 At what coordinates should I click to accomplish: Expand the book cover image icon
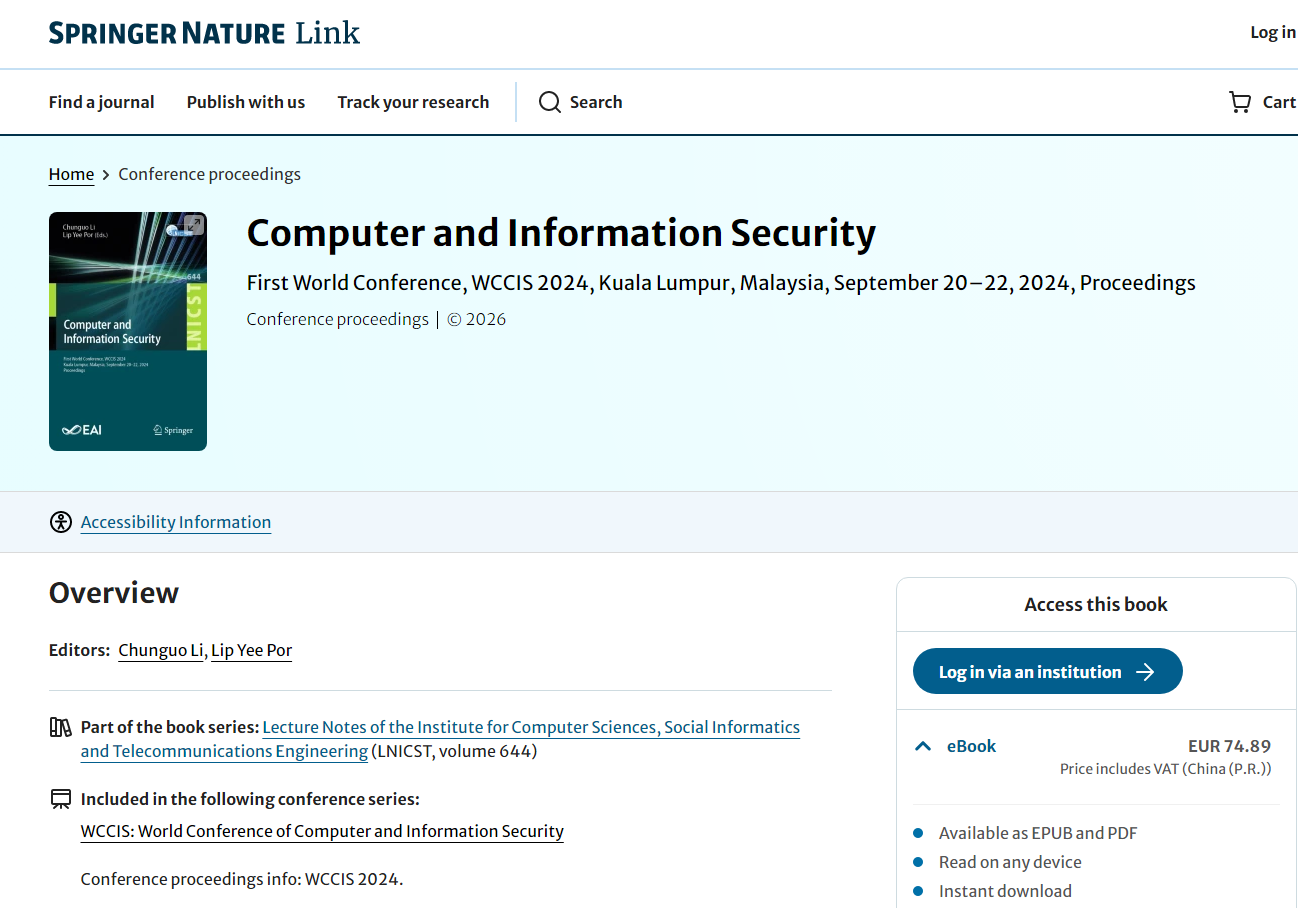(x=193, y=225)
